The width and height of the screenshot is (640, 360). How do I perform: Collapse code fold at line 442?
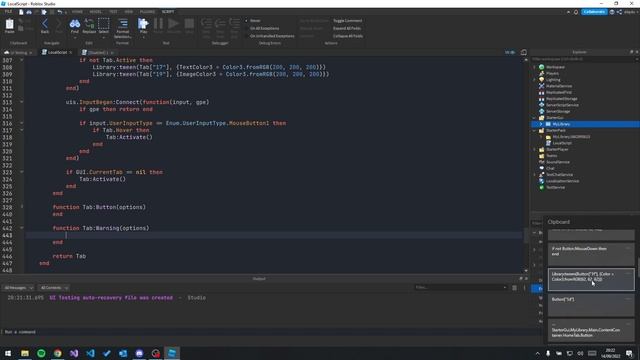pos(22,228)
